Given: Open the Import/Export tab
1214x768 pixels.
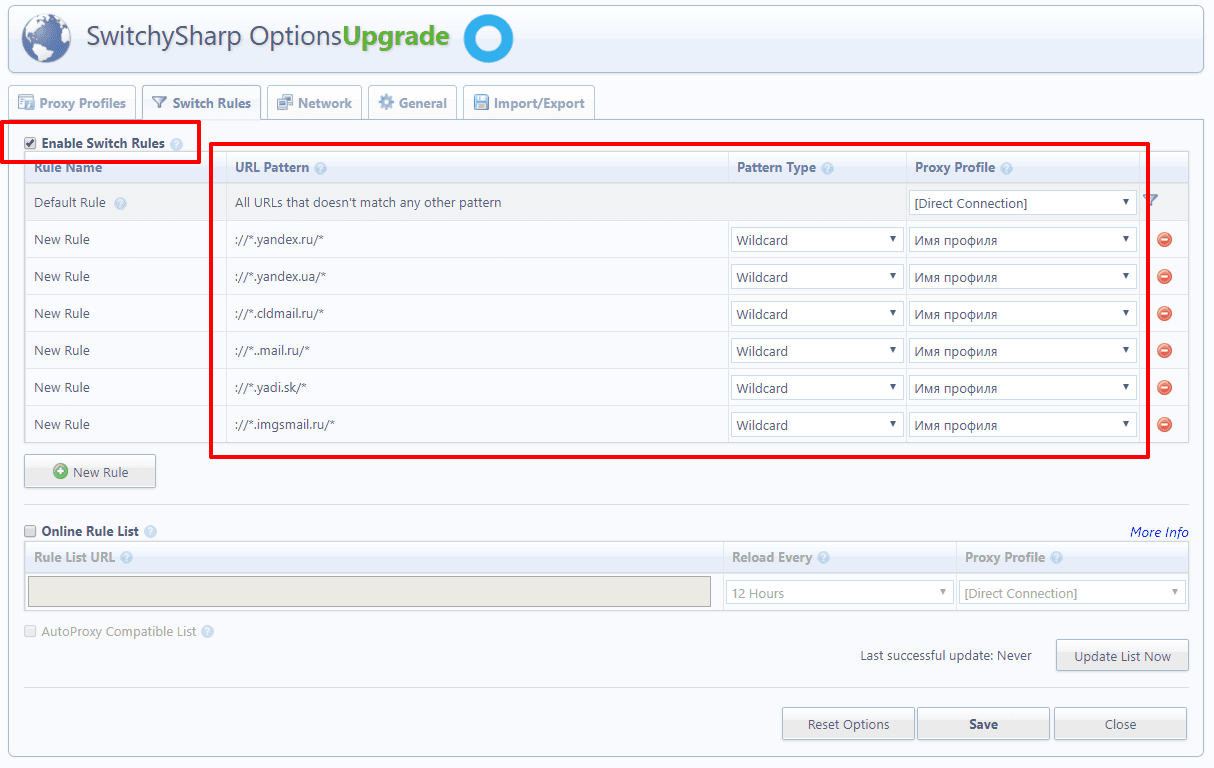Looking at the screenshot, I should [x=529, y=103].
